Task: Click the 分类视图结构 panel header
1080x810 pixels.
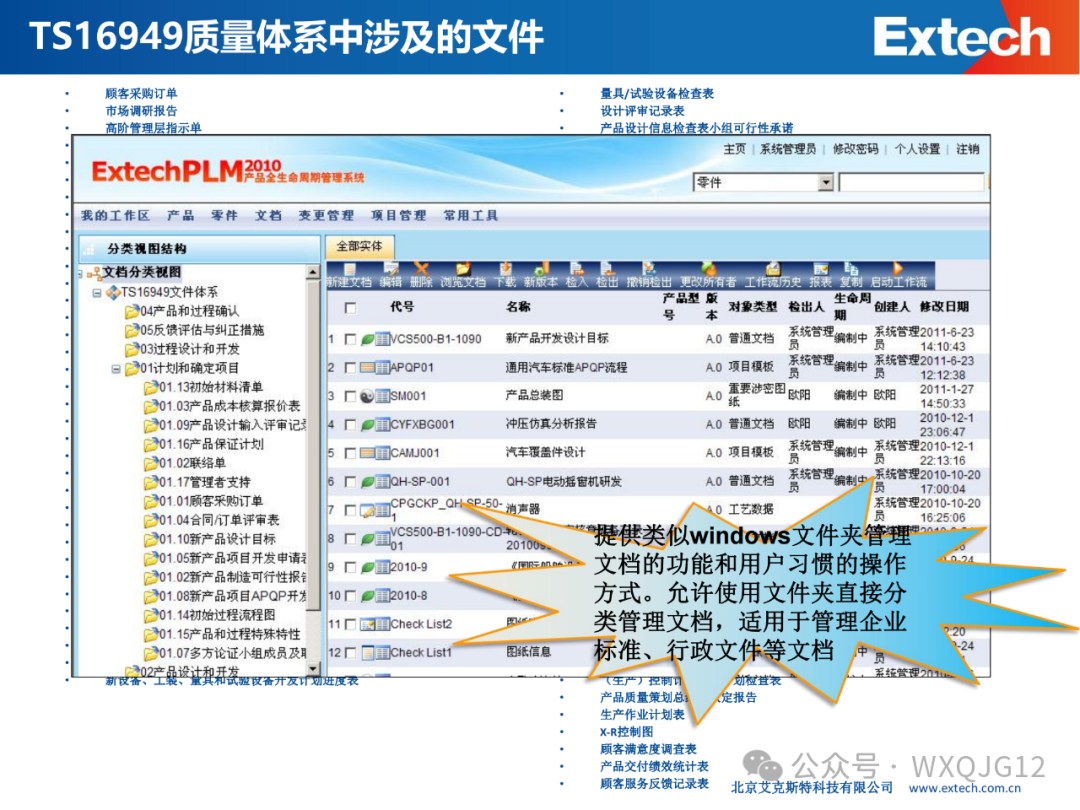Action: [x=199, y=249]
